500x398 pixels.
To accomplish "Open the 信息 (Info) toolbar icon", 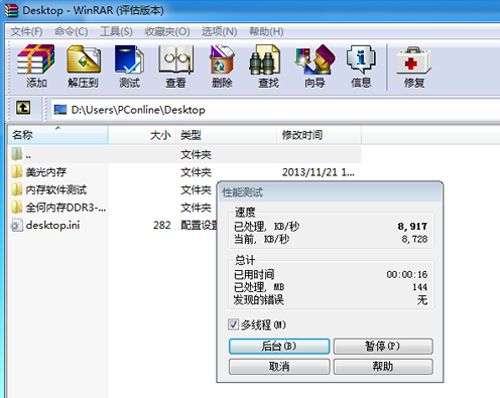I will [361, 60].
